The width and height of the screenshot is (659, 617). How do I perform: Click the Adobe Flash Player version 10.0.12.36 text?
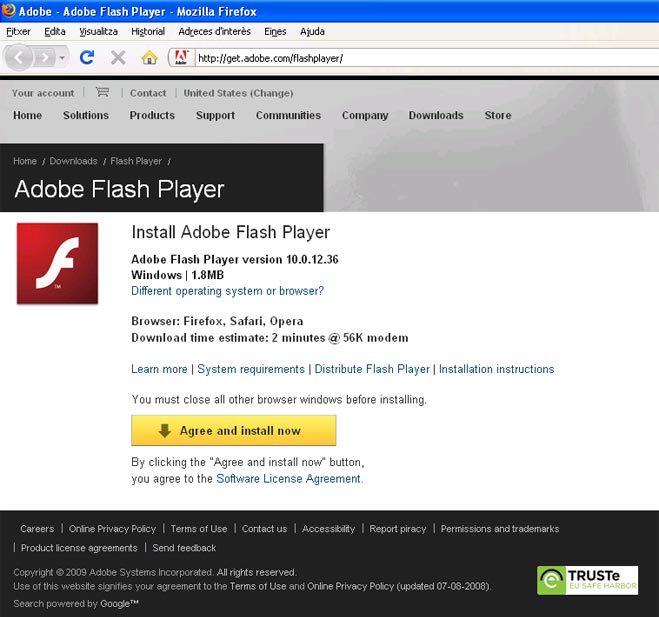point(235,259)
